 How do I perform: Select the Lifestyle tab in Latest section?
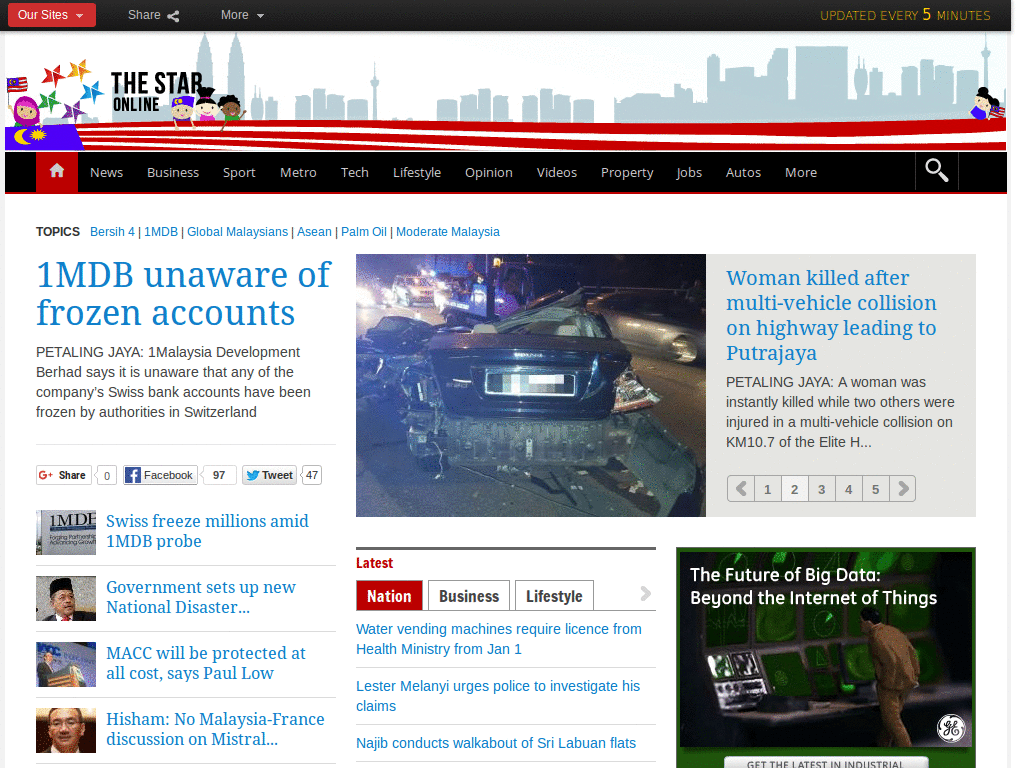pyautogui.click(x=554, y=595)
